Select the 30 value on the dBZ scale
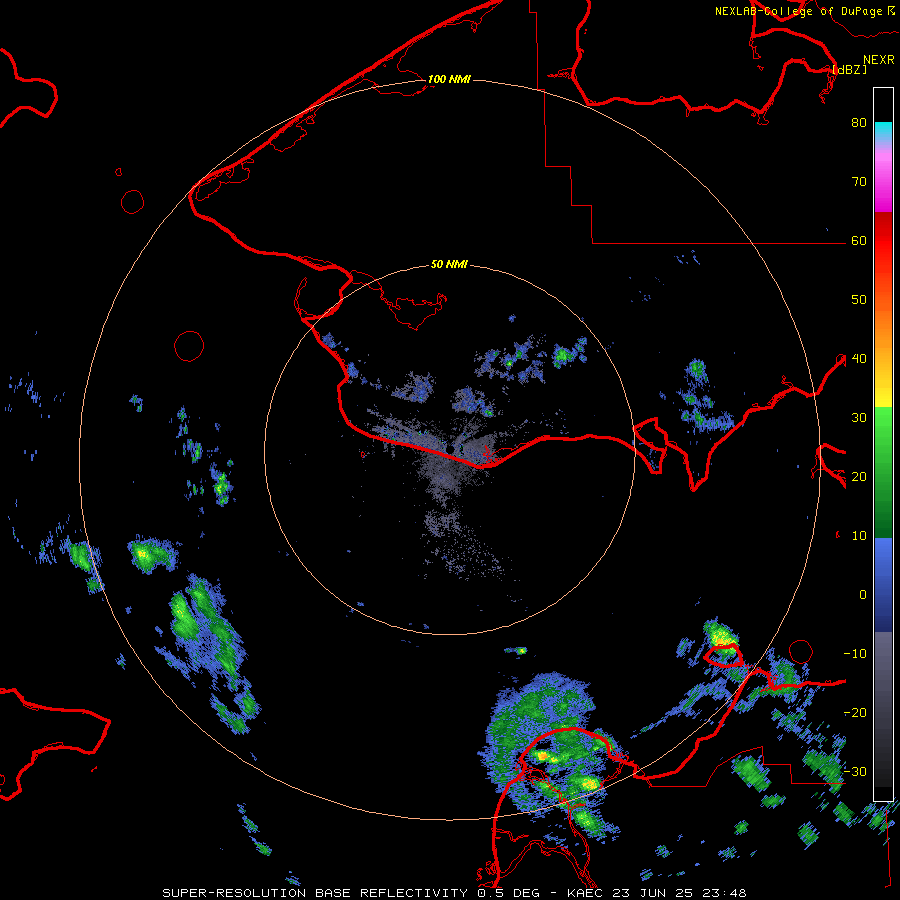900x900 pixels. (x=859, y=418)
